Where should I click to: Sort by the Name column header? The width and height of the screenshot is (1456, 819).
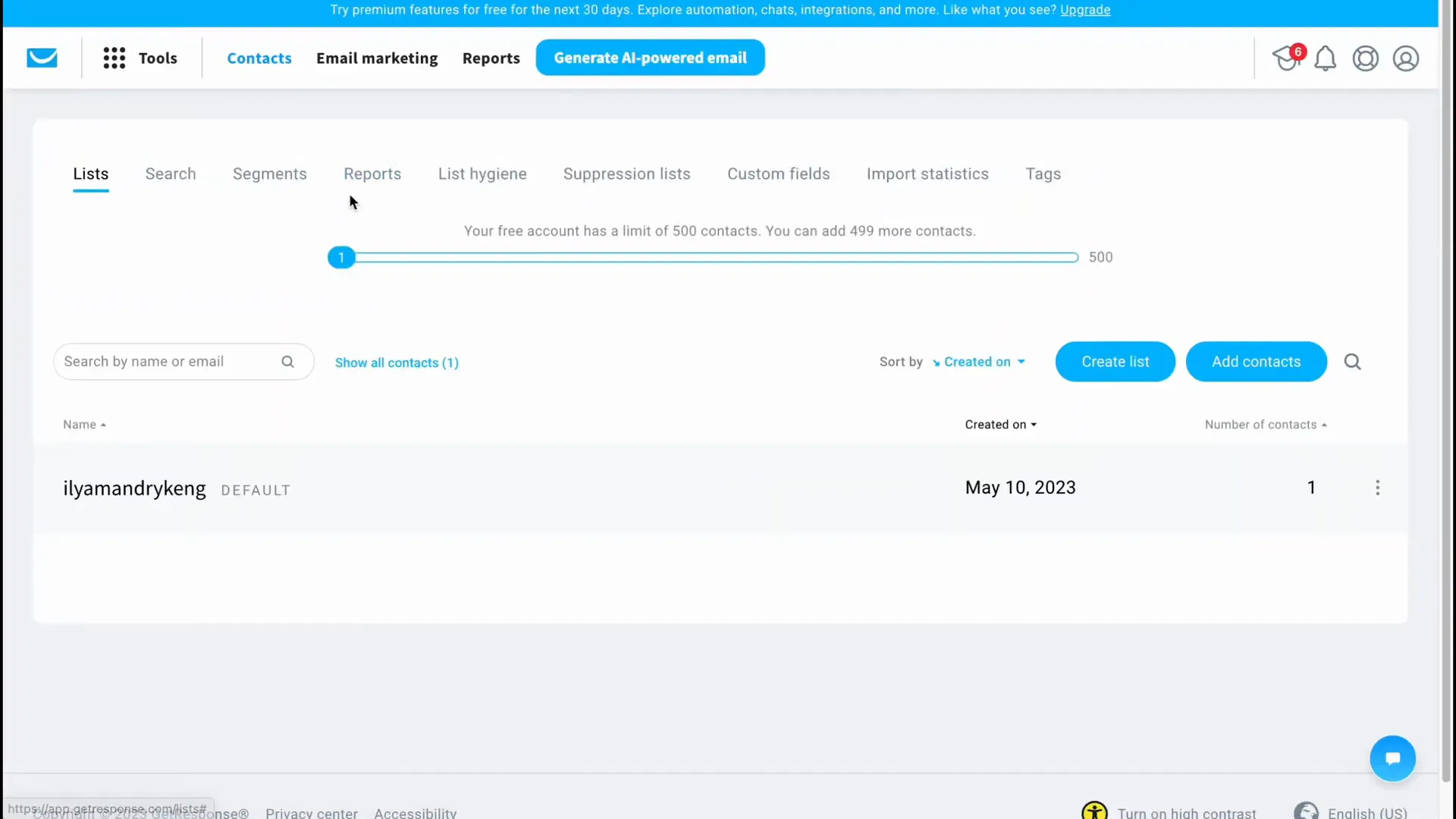(x=84, y=425)
